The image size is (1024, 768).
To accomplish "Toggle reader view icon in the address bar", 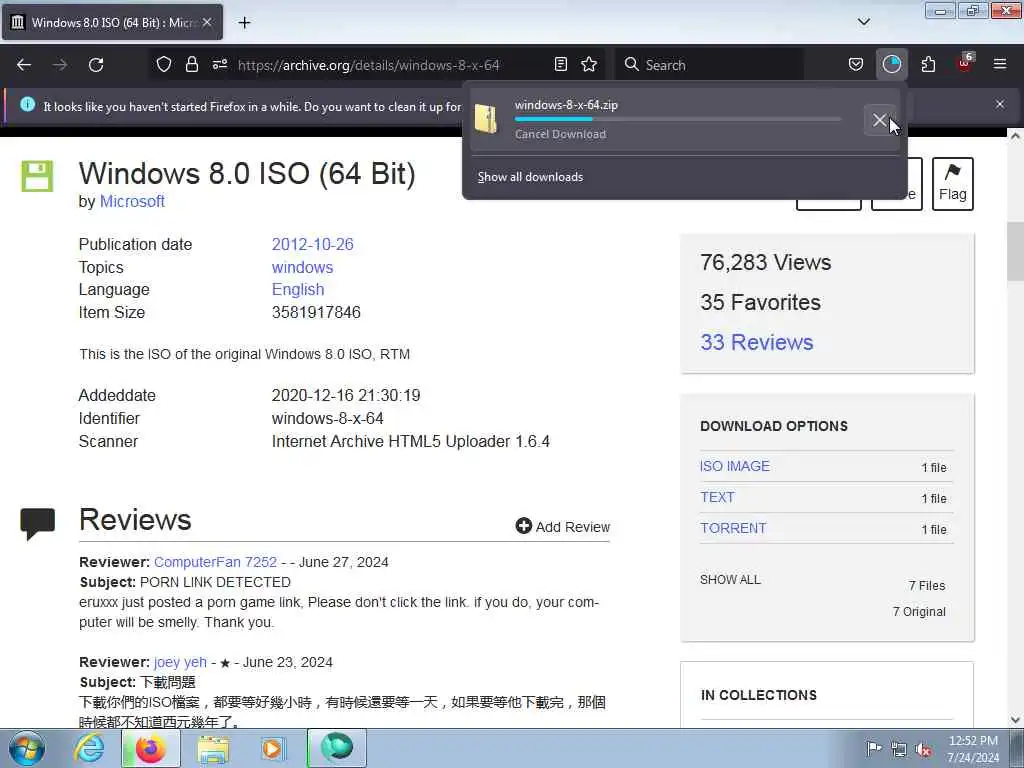I will [x=560, y=64].
